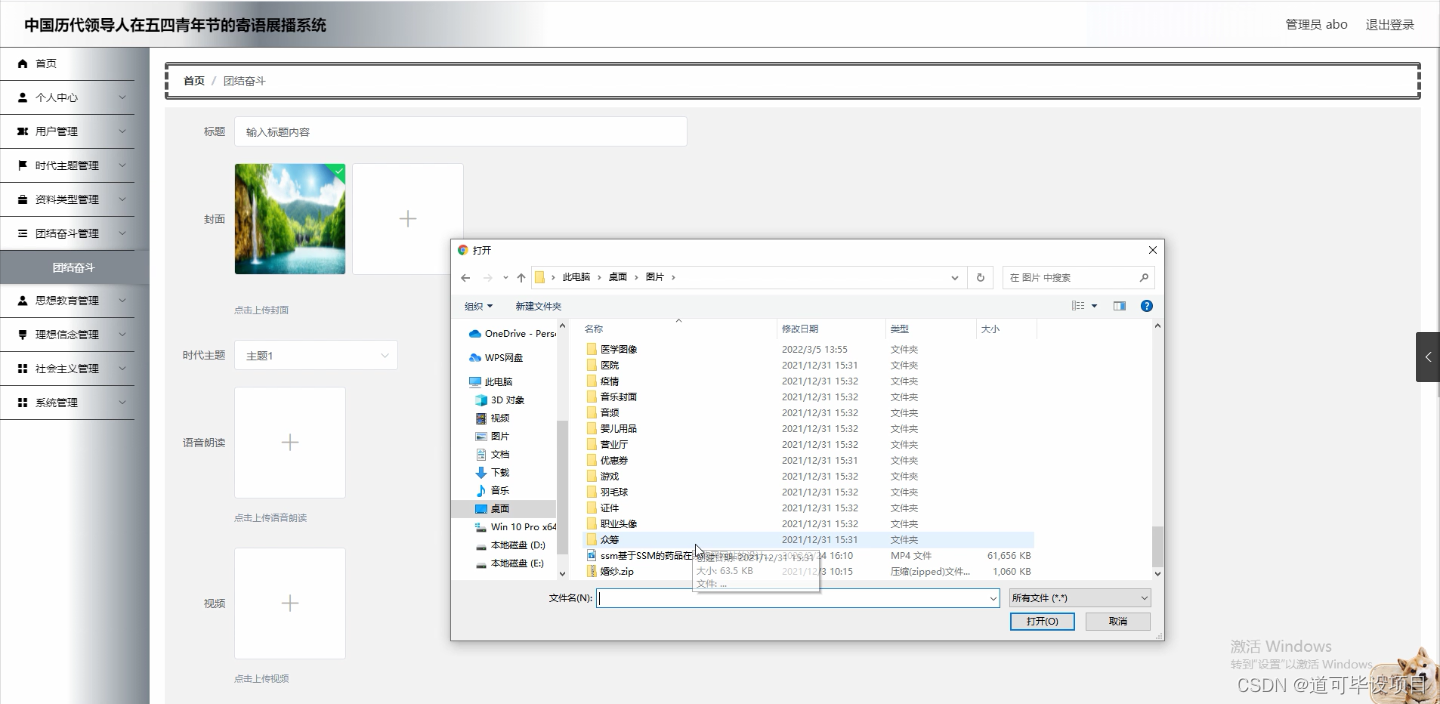Select 本地磁盘 (D:) drive
Viewport: 1440px width, 704px height.
(x=509, y=545)
